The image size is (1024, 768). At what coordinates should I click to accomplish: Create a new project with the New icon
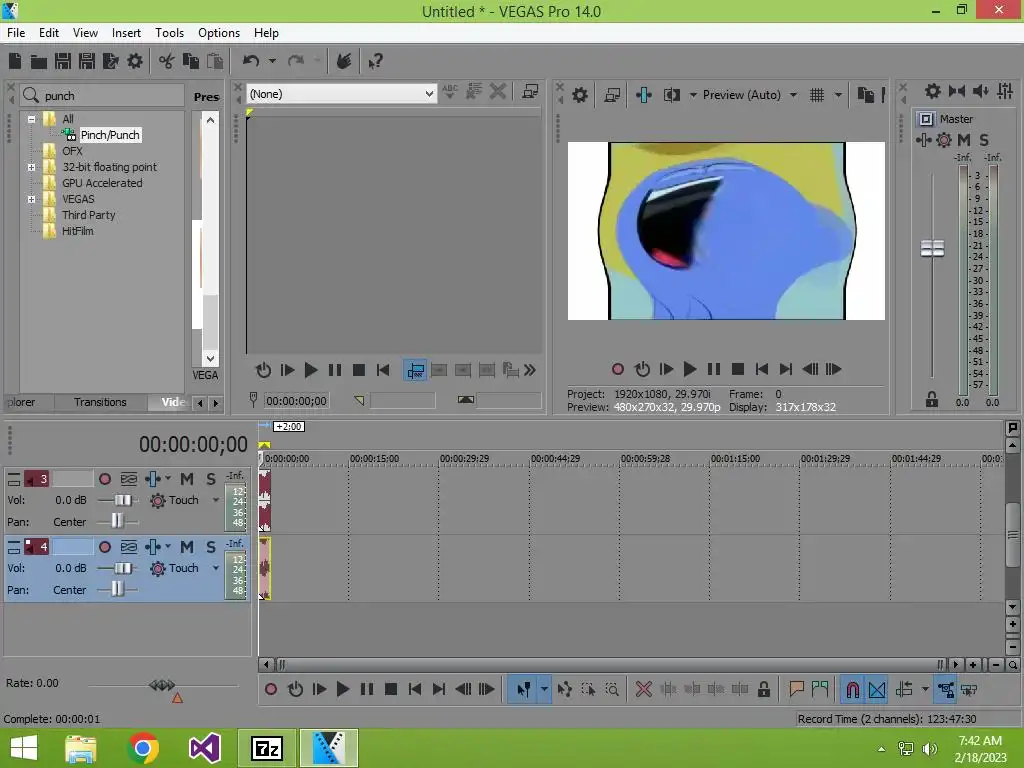coord(14,61)
